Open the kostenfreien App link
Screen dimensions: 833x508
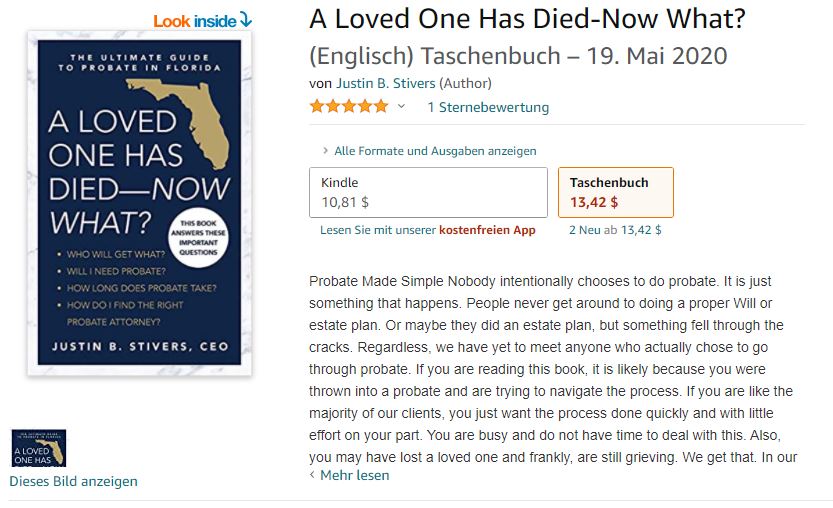[x=487, y=230]
